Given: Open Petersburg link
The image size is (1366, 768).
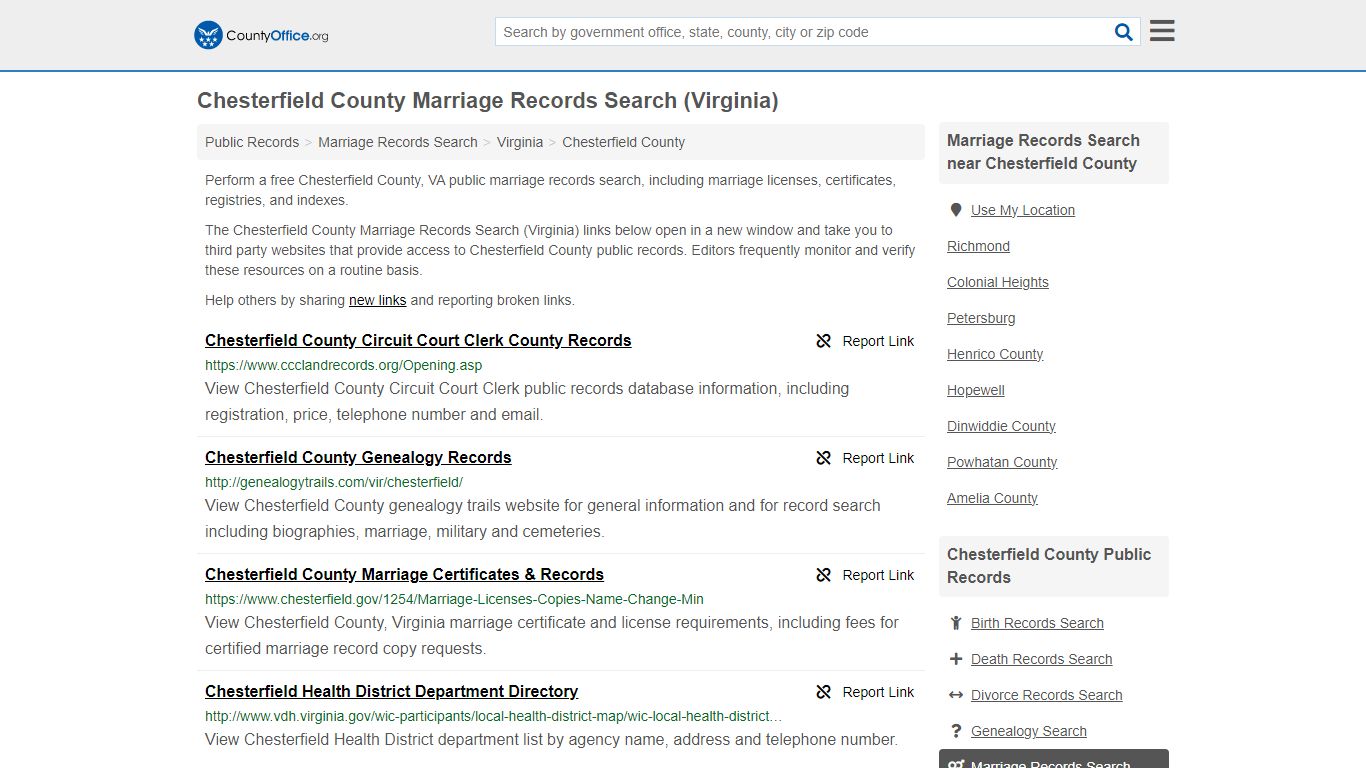Looking at the screenshot, I should (x=981, y=318).
